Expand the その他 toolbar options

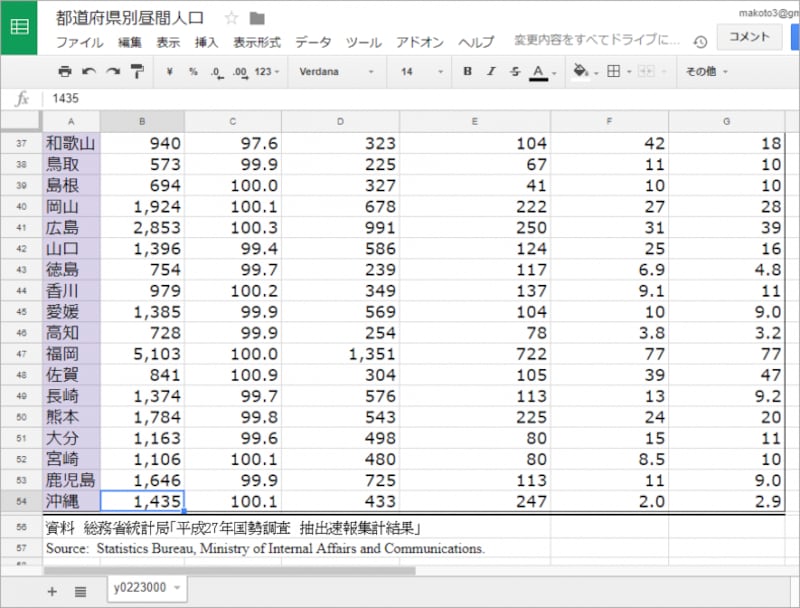706,72
